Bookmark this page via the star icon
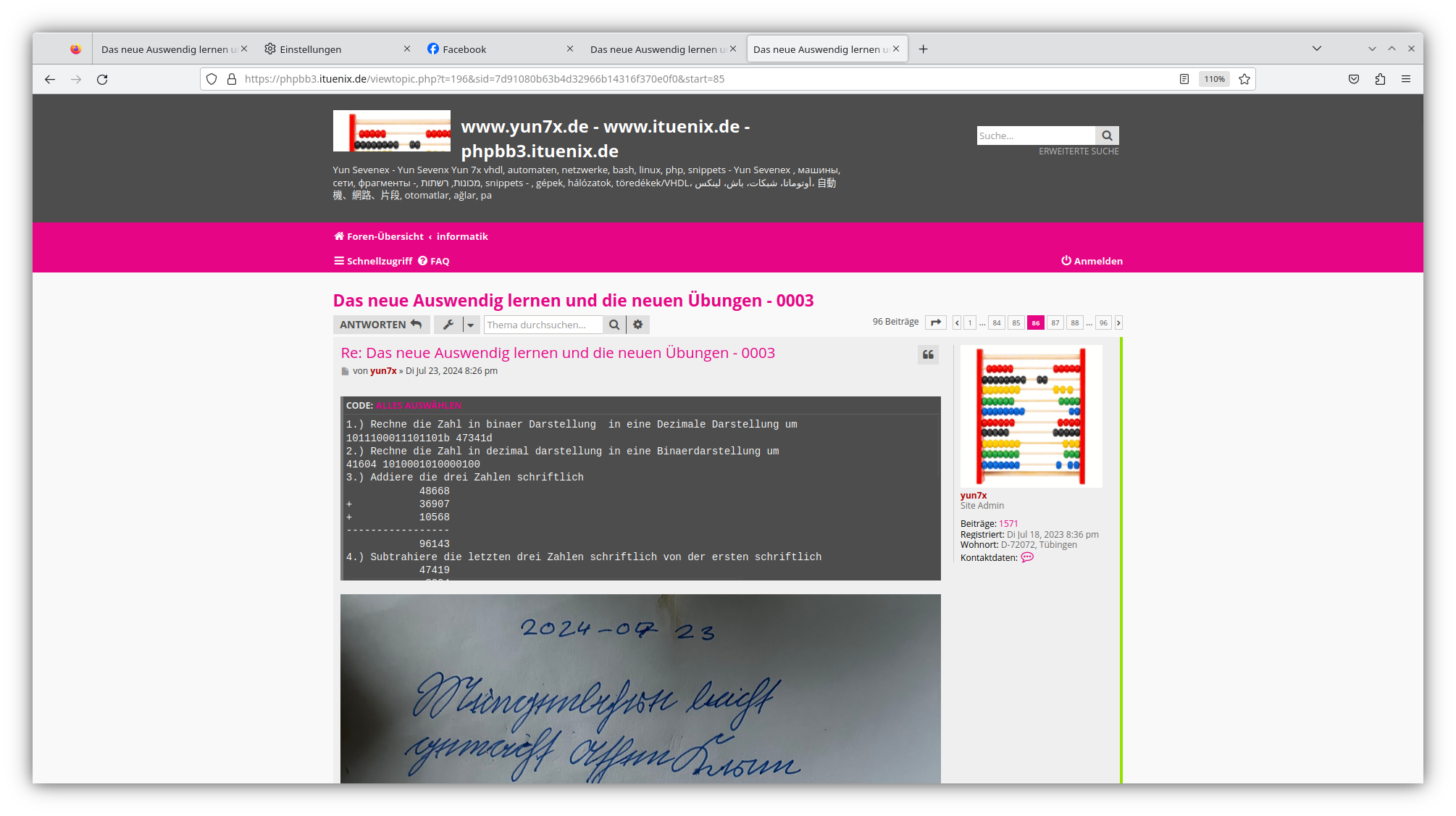This screenshot has height=816, width=1456. [1244, 79]
